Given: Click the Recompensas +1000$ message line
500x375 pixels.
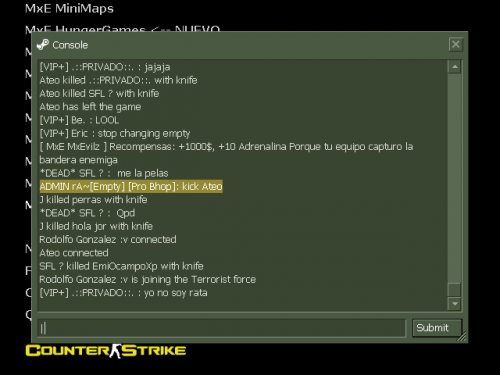Looking at the screenshot, I should (x=226, y=153).
